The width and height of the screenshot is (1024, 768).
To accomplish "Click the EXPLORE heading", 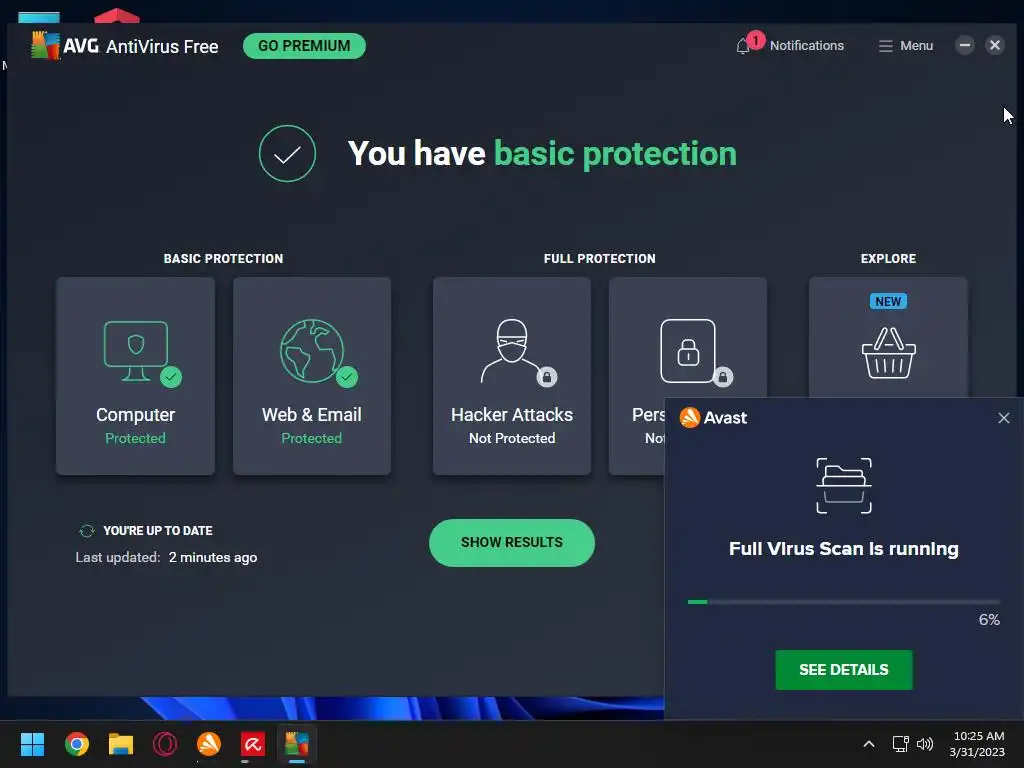I will pos(888,259).
